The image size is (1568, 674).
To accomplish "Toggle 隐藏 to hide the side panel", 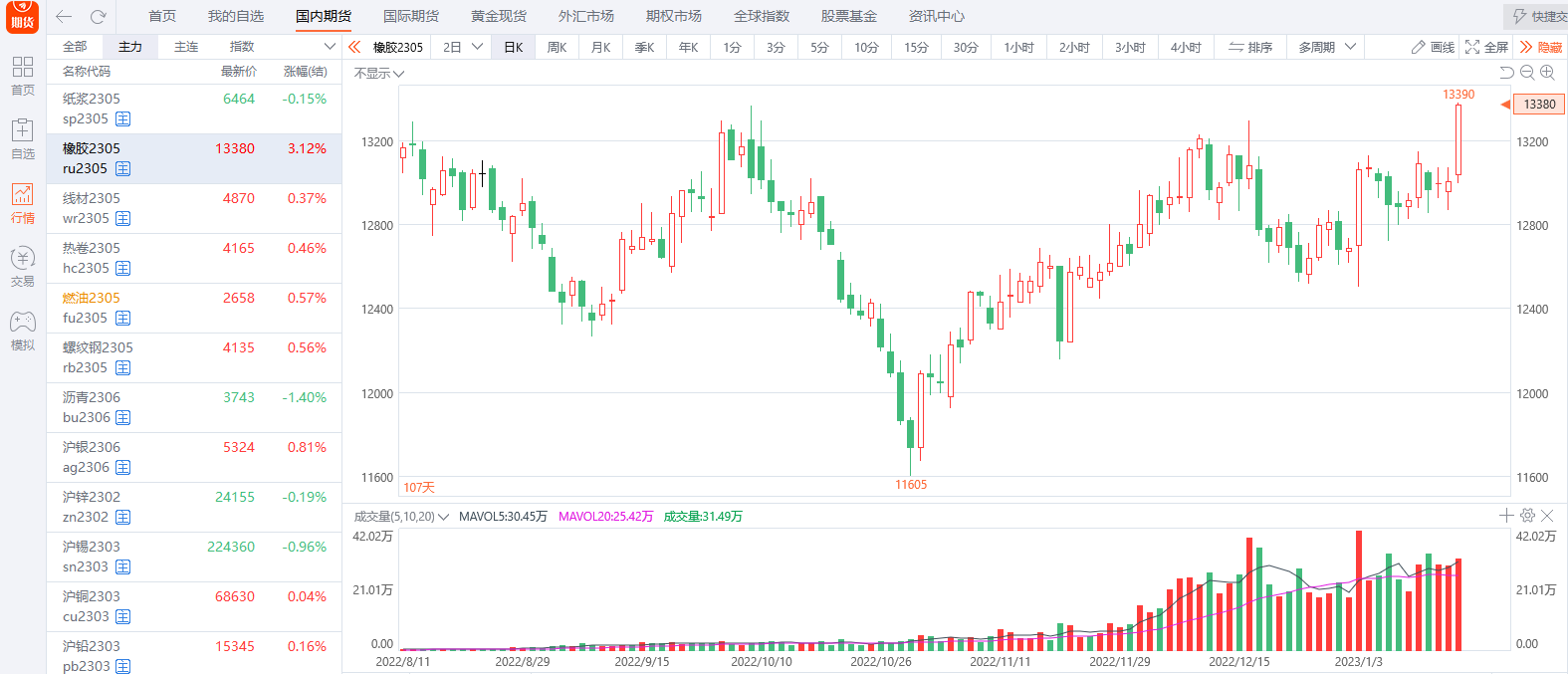I will click(x=1540, y=47).
